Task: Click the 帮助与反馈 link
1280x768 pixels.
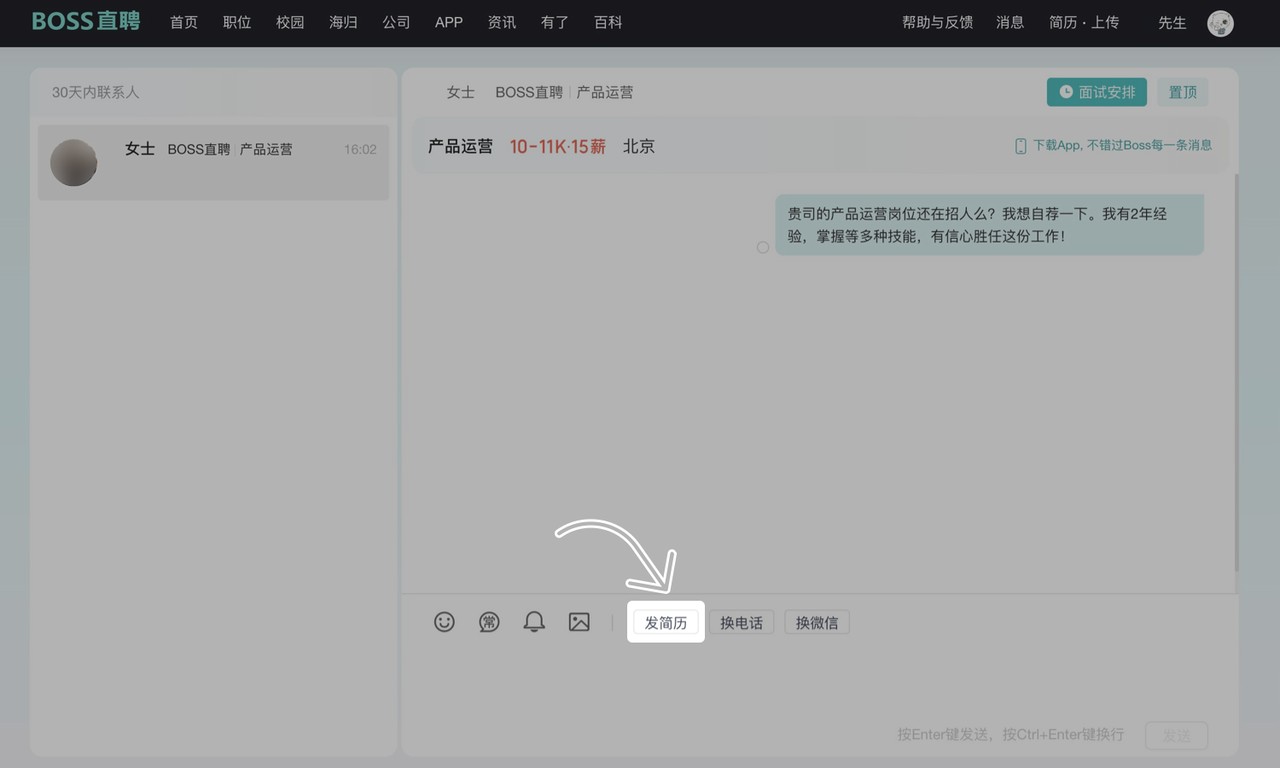Action: (x=937, y=22)
